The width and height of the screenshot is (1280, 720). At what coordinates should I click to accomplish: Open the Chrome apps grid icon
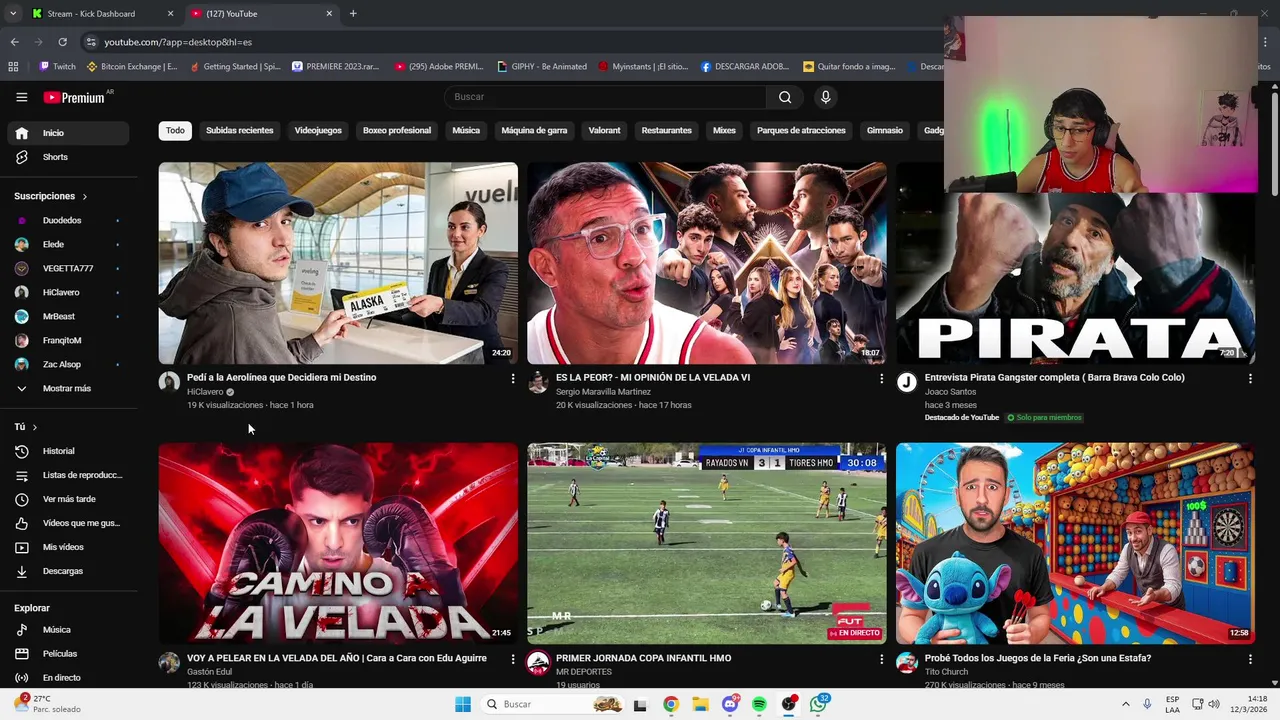(13, 67)
